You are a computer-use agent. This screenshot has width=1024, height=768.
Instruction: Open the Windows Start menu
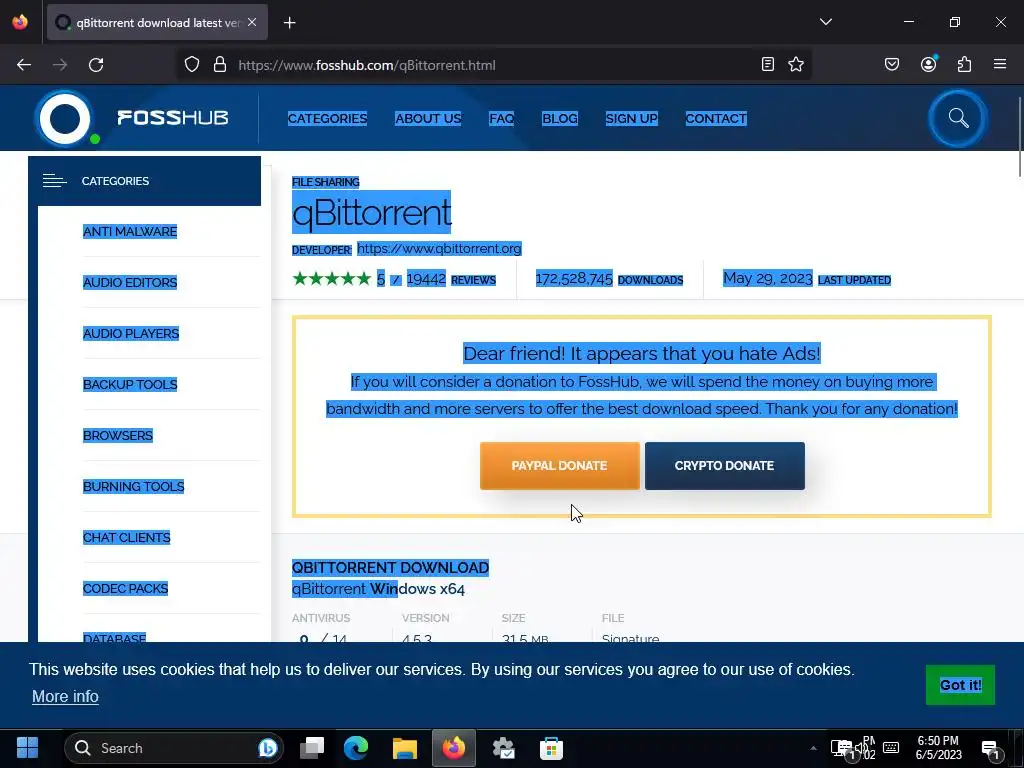[x=27, y=748]
